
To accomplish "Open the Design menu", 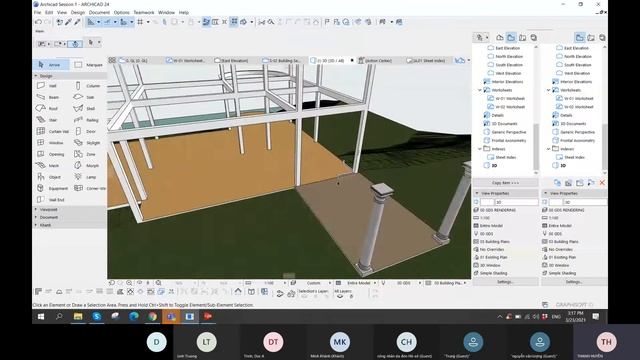I will coord(78,13).
